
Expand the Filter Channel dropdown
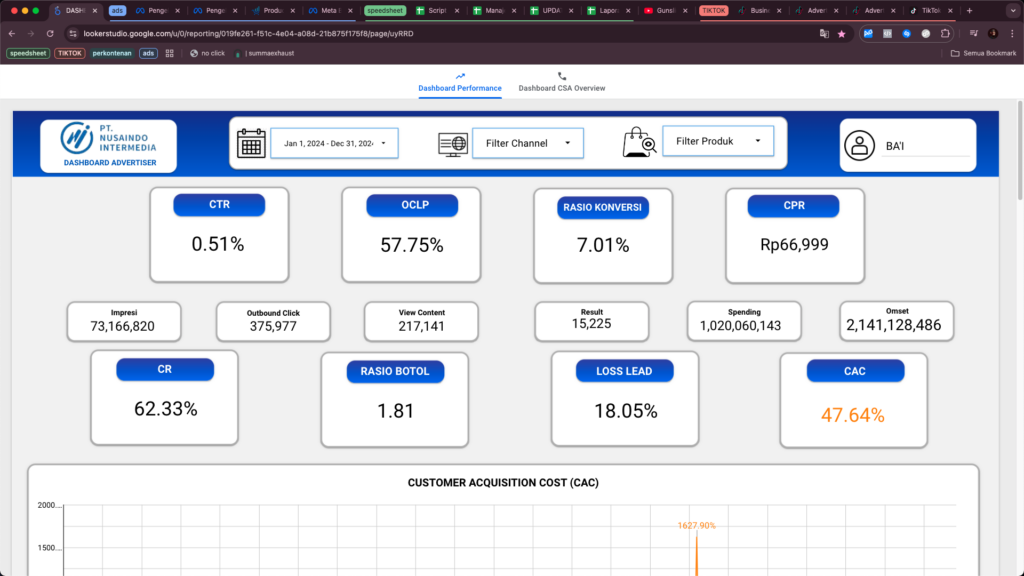528,143
